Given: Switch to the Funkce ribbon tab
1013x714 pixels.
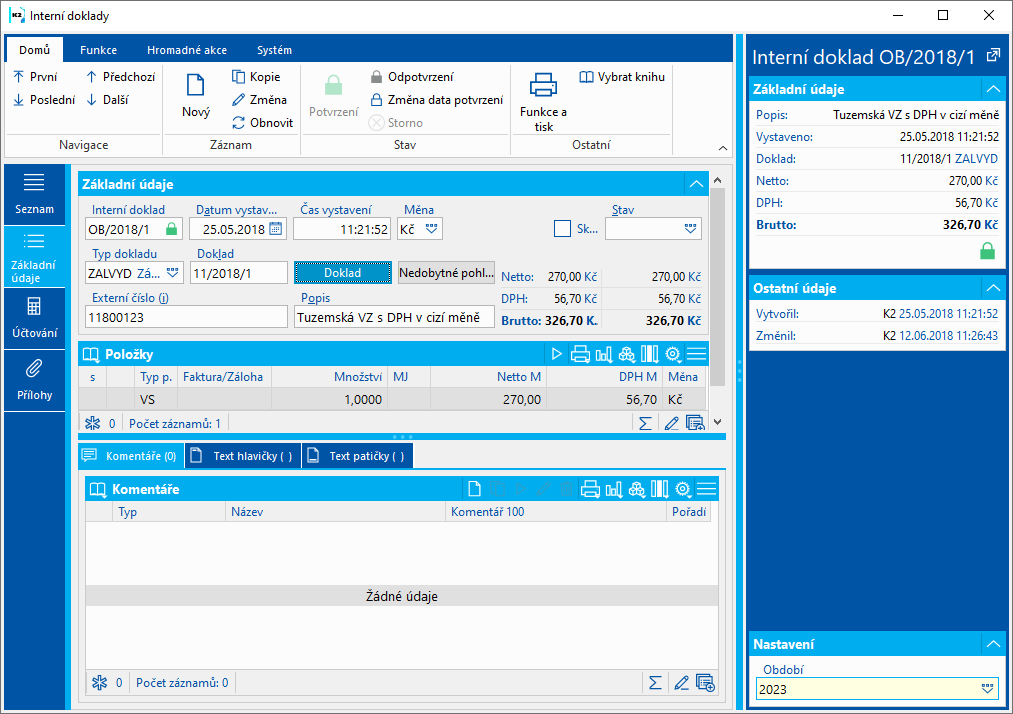Looking at the screenshot, I should 98,50.
